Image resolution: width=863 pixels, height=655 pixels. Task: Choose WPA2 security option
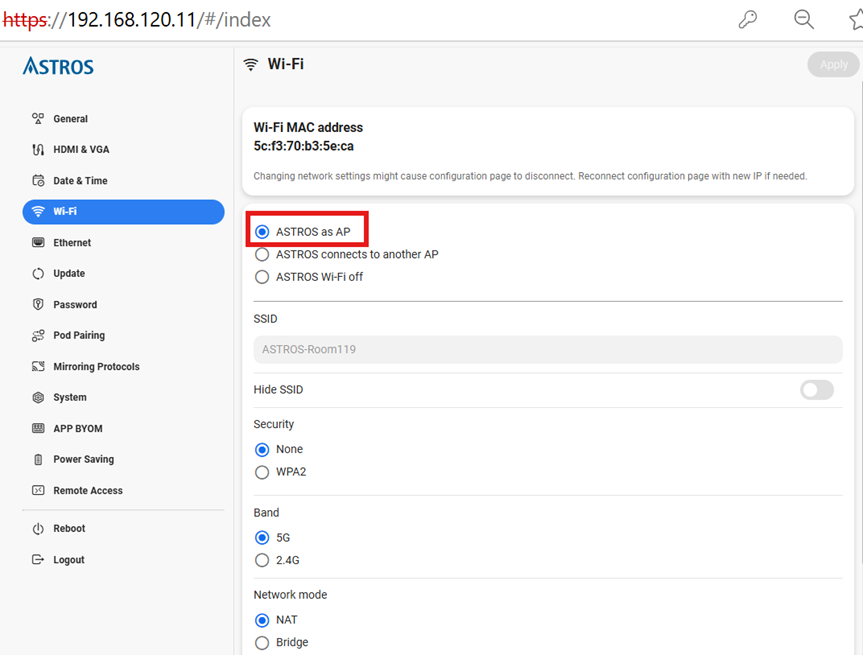[262, 472]
